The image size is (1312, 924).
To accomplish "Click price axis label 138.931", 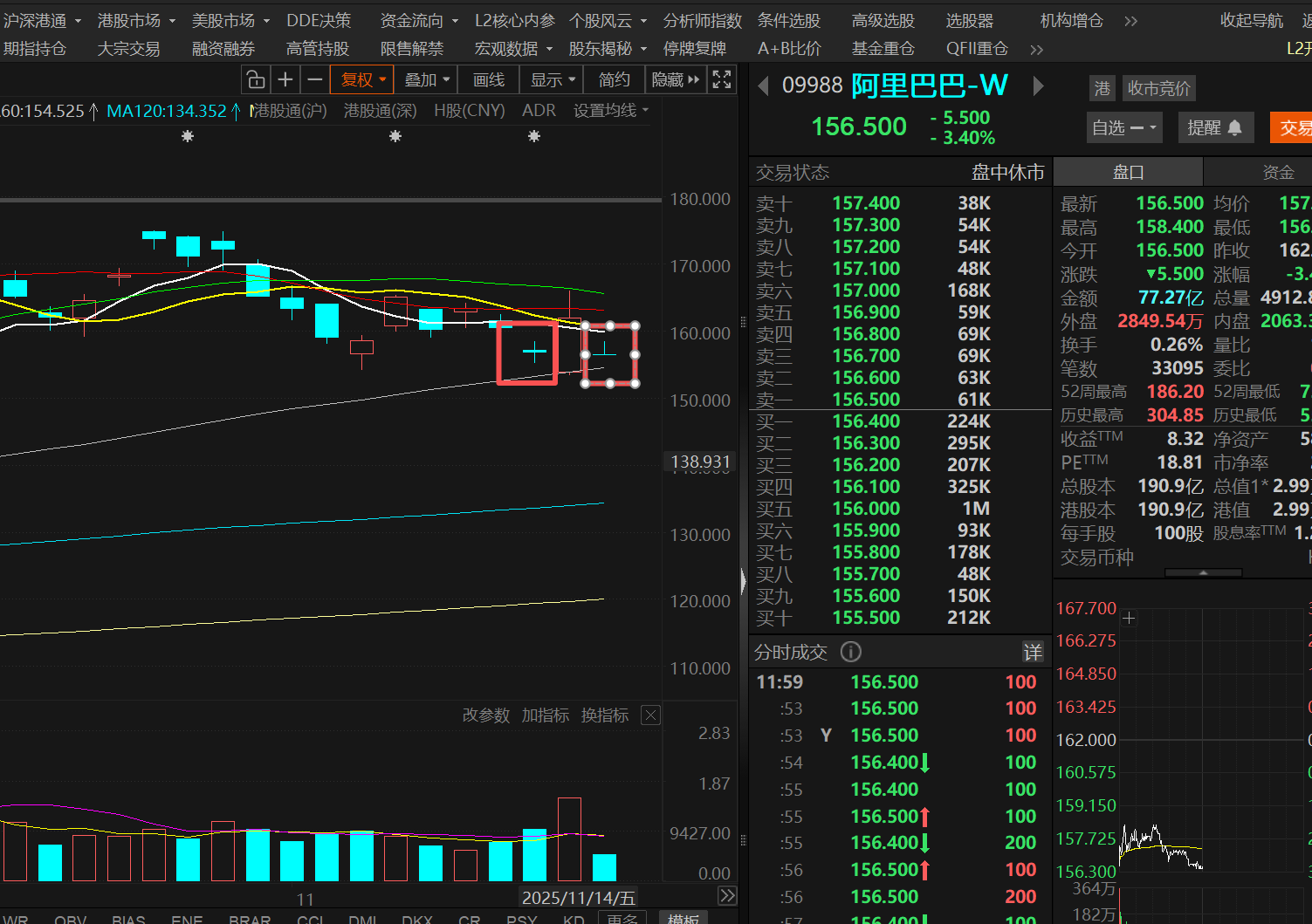I will point(700,462).
